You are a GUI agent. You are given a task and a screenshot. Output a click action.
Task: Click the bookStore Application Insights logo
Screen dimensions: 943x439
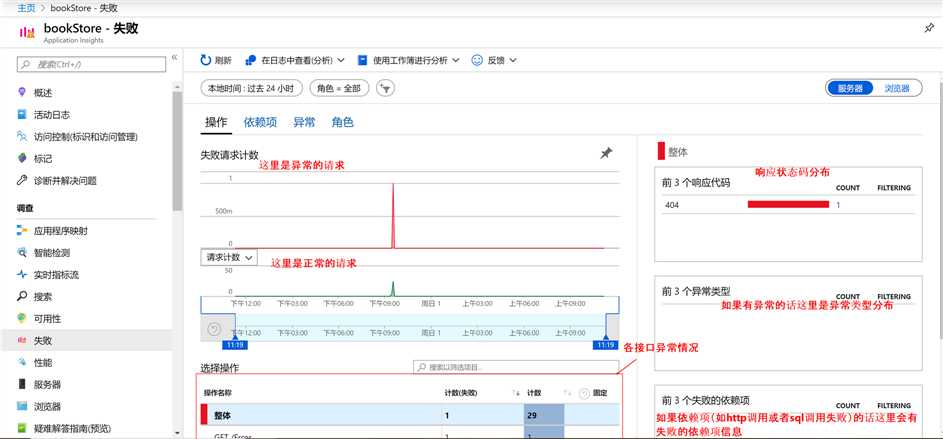(27, 32)
